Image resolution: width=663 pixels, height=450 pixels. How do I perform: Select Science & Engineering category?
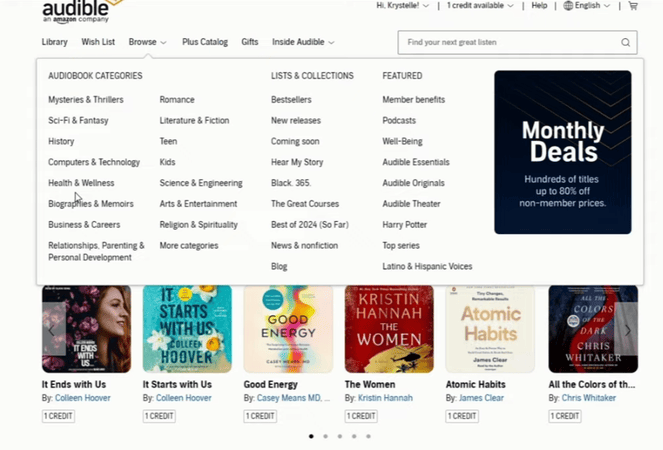pos(201,183)
